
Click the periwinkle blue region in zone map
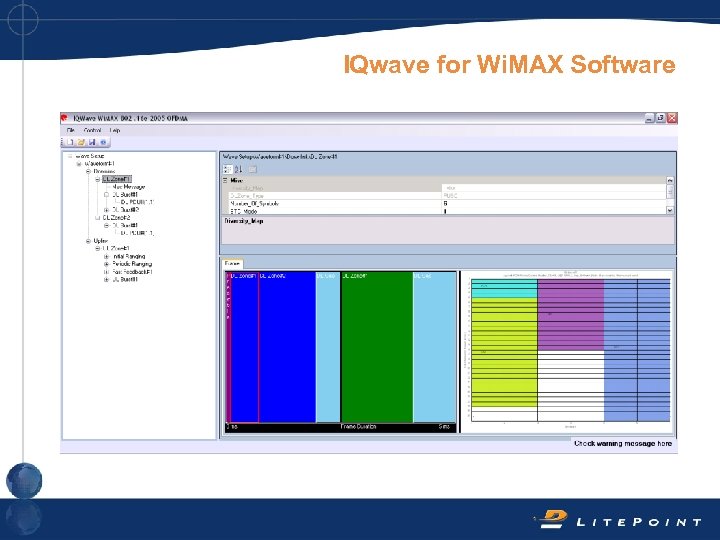[637, 350]
